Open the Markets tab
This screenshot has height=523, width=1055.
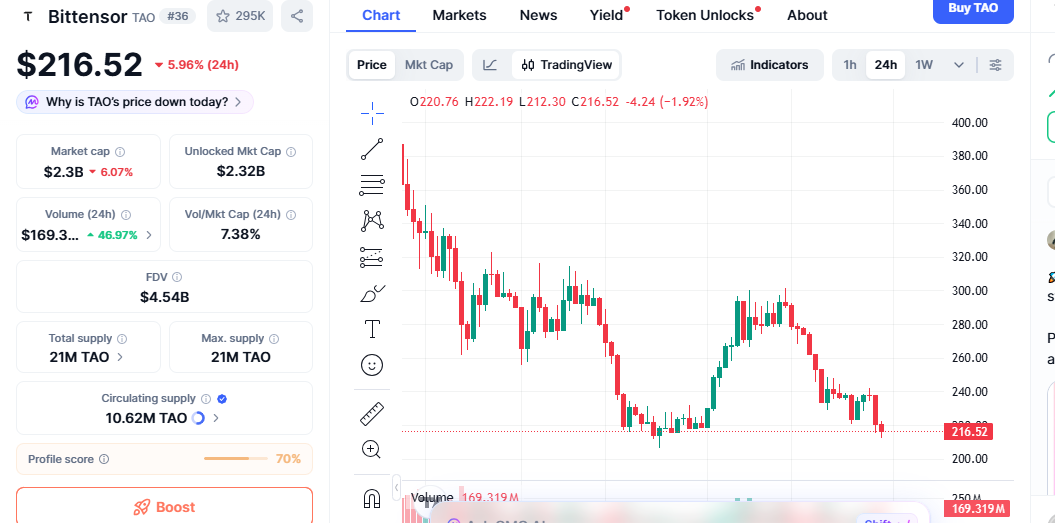459,15
